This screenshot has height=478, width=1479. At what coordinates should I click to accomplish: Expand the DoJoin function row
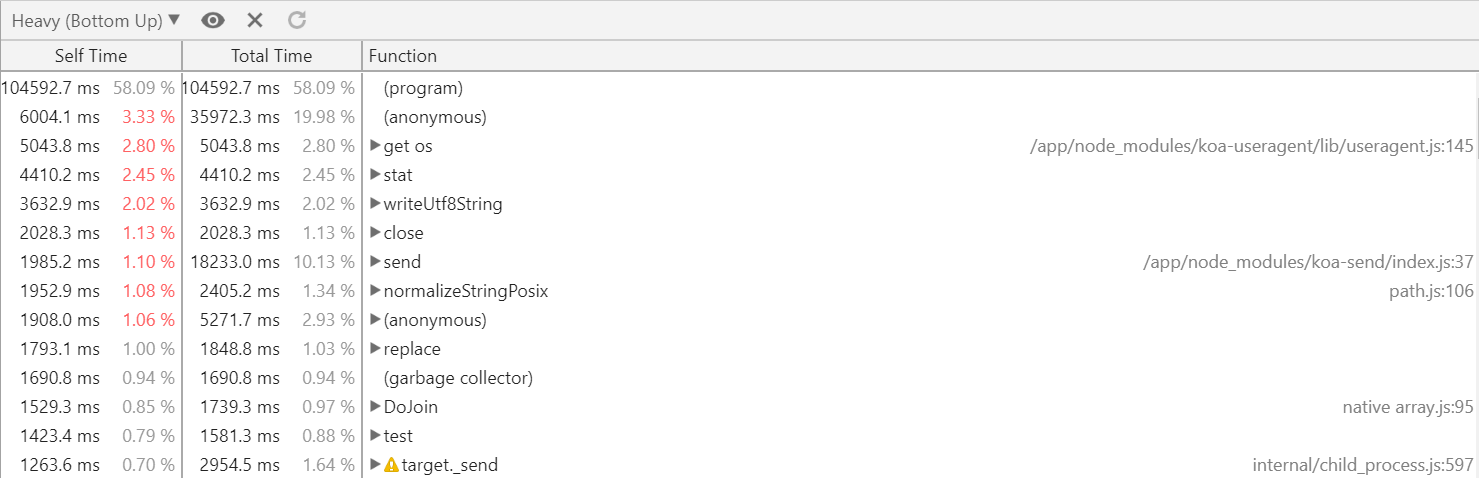click(375, 407)
